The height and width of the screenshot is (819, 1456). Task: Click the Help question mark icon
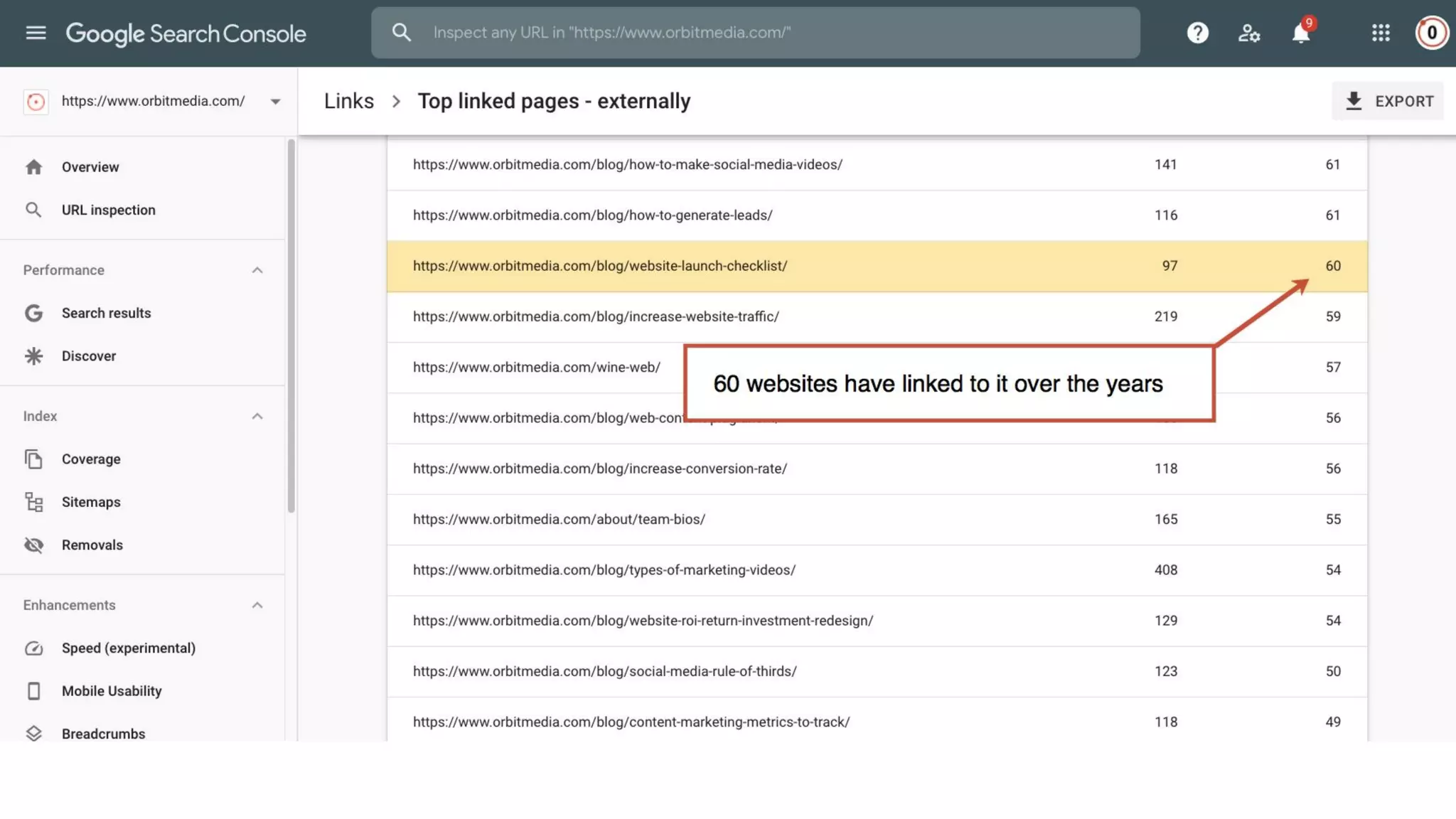[1197, 33]
